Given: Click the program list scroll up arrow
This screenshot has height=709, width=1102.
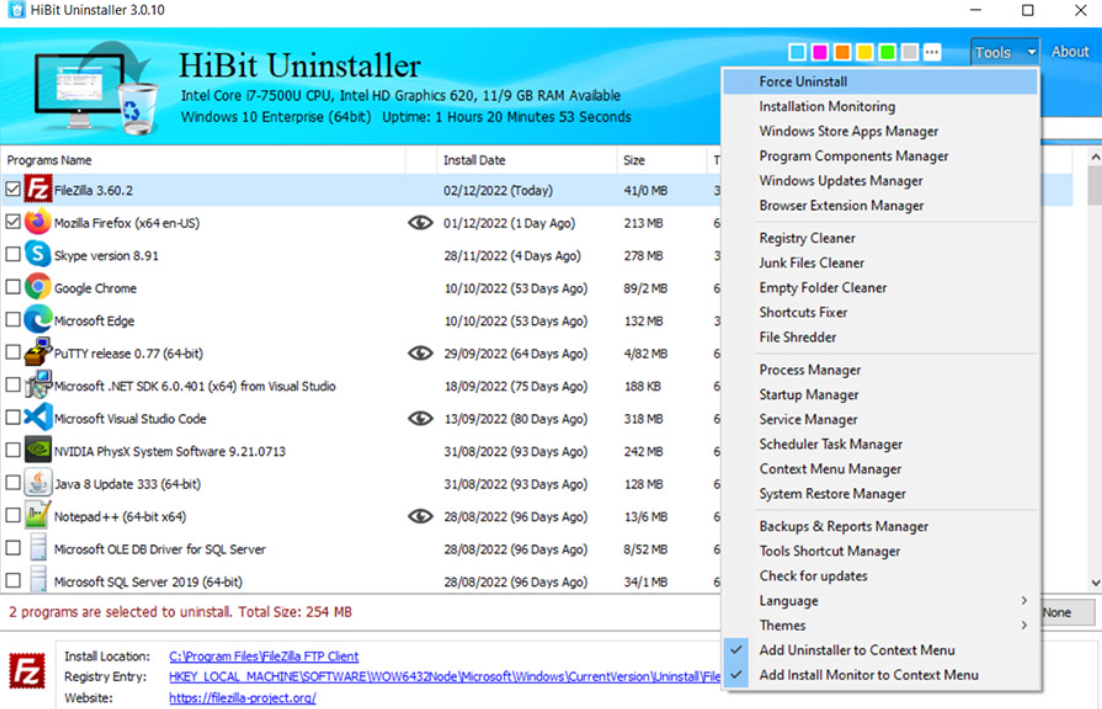Looking at the screenshot, I should tap(1095, 157).
